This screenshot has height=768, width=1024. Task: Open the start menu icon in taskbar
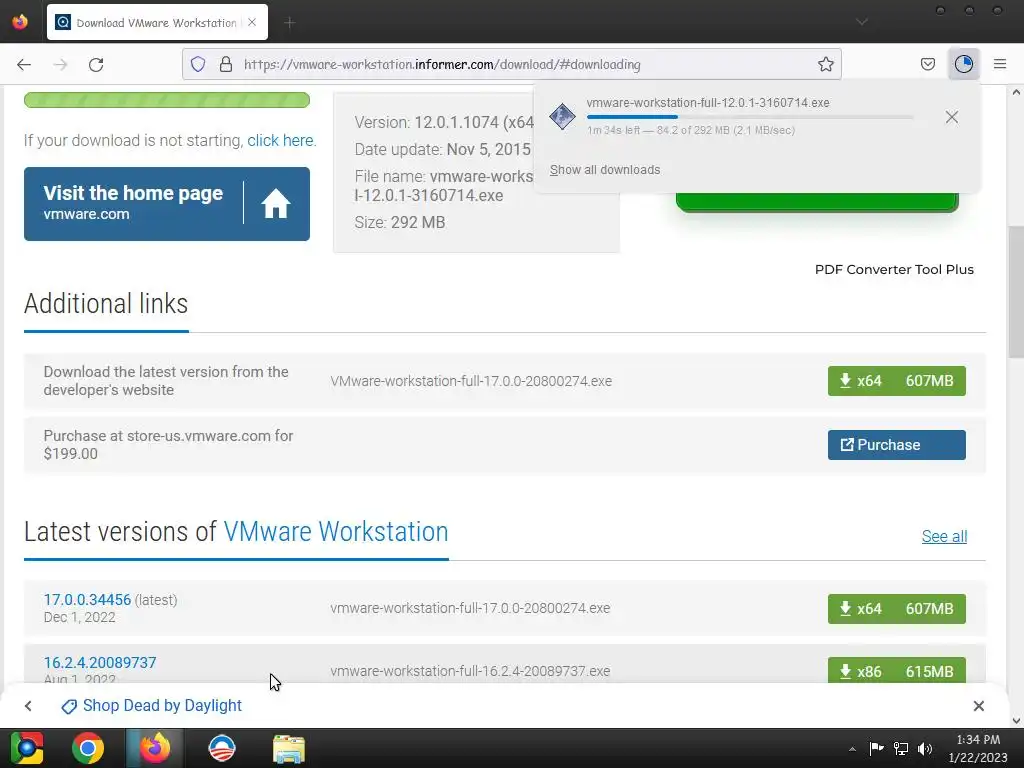pos(27,748)
